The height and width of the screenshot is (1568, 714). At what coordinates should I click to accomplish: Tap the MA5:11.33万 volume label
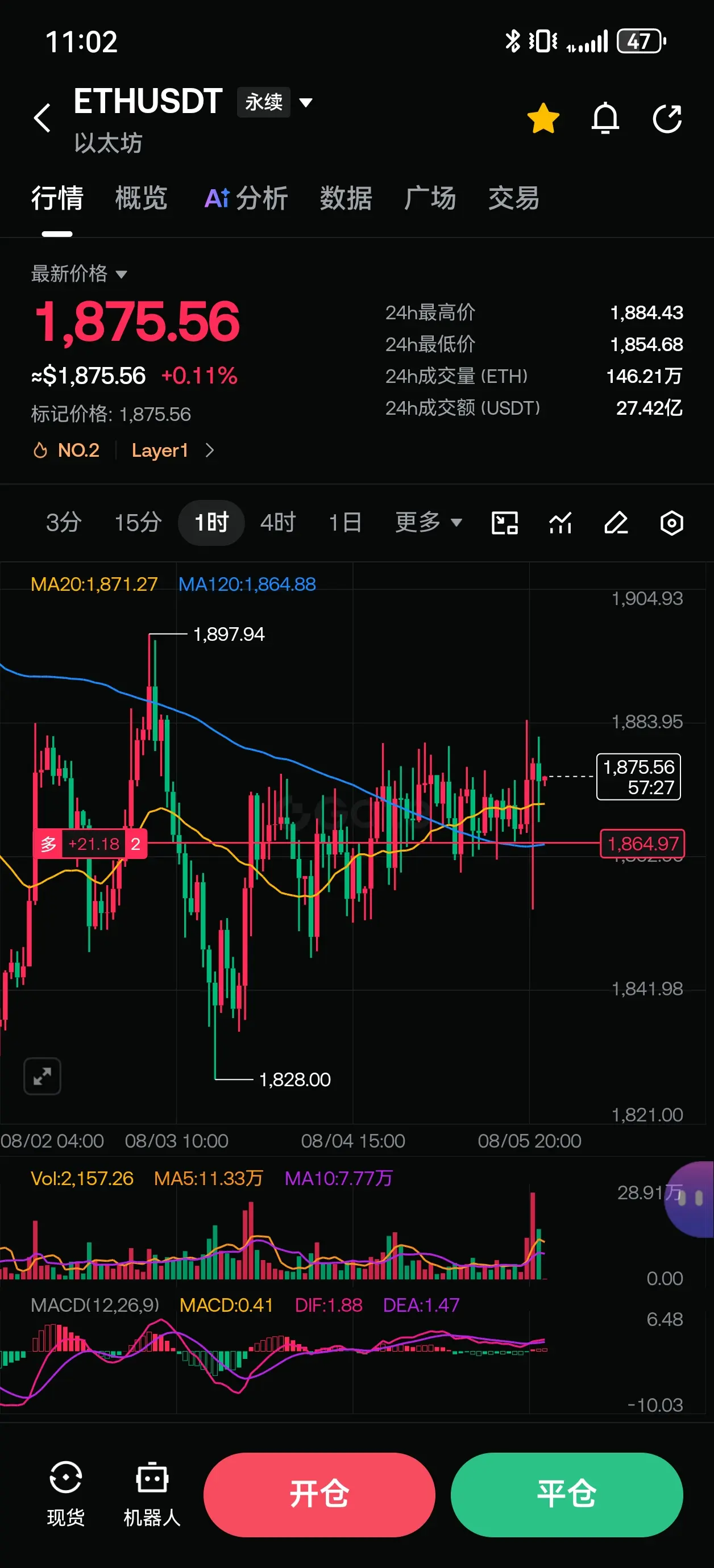[209, 1178]
